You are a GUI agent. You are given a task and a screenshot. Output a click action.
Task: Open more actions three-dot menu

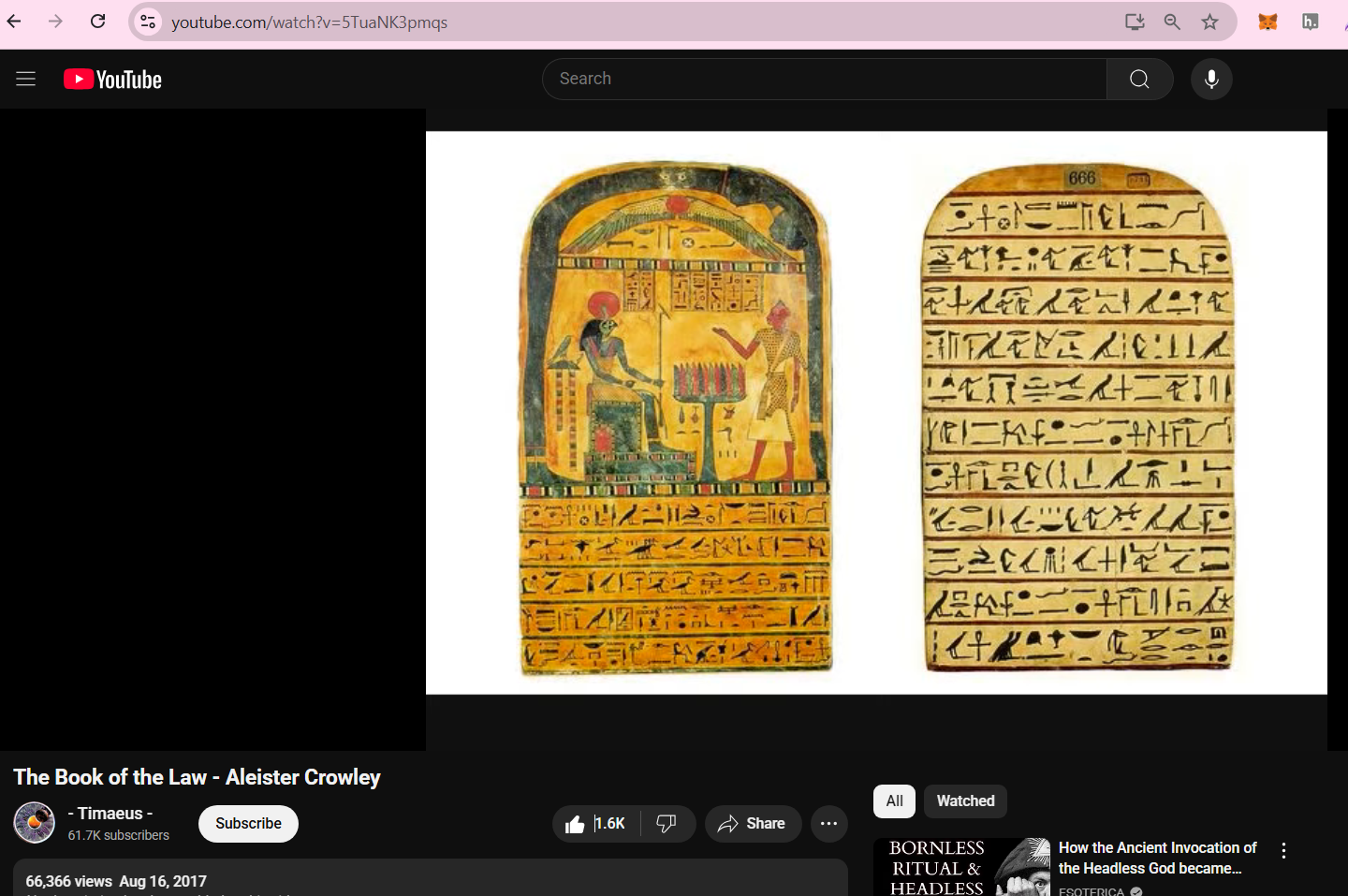[x=828, y=824]
